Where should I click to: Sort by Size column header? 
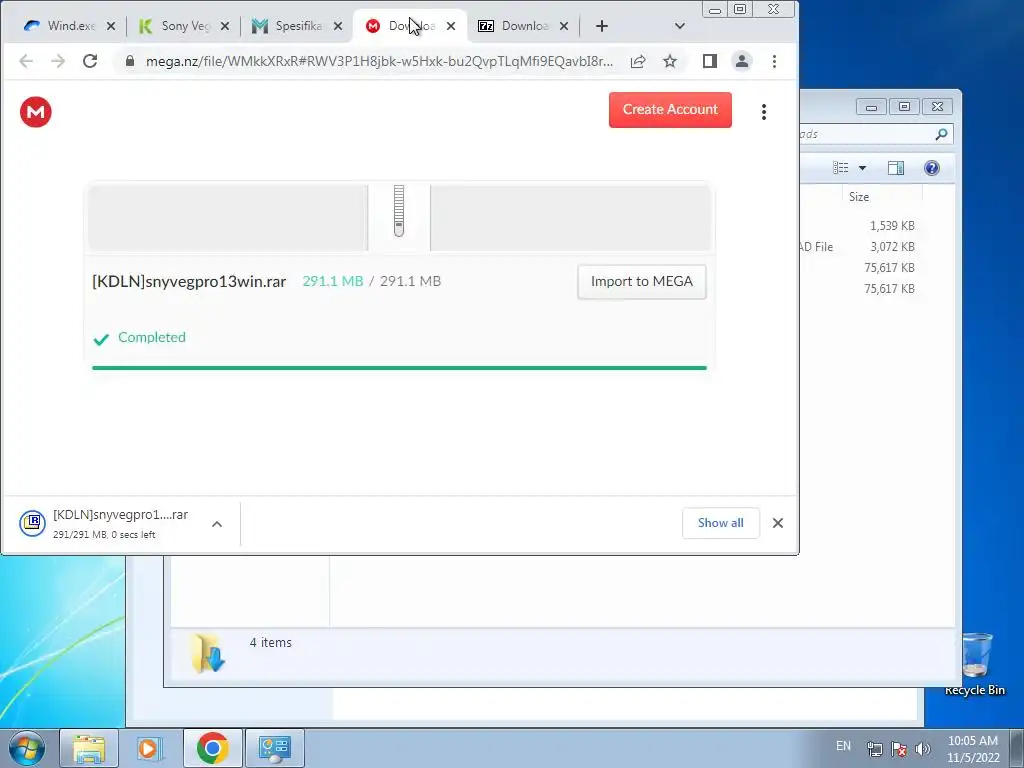pos(859,197)
